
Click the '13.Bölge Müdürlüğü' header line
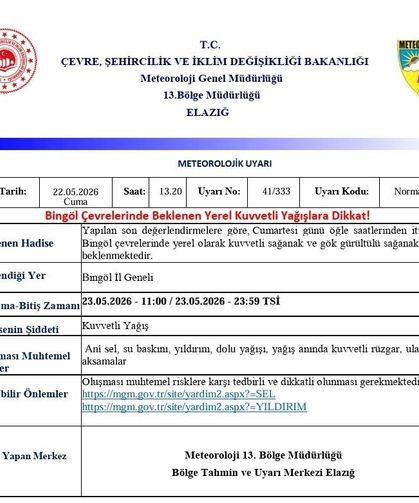coord(212,95)
